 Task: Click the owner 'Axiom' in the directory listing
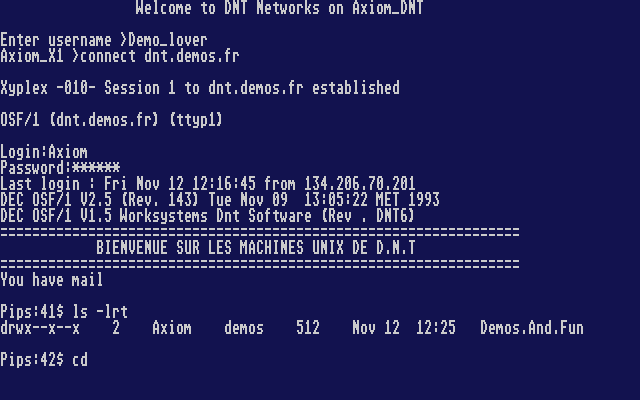coord(172,328)
